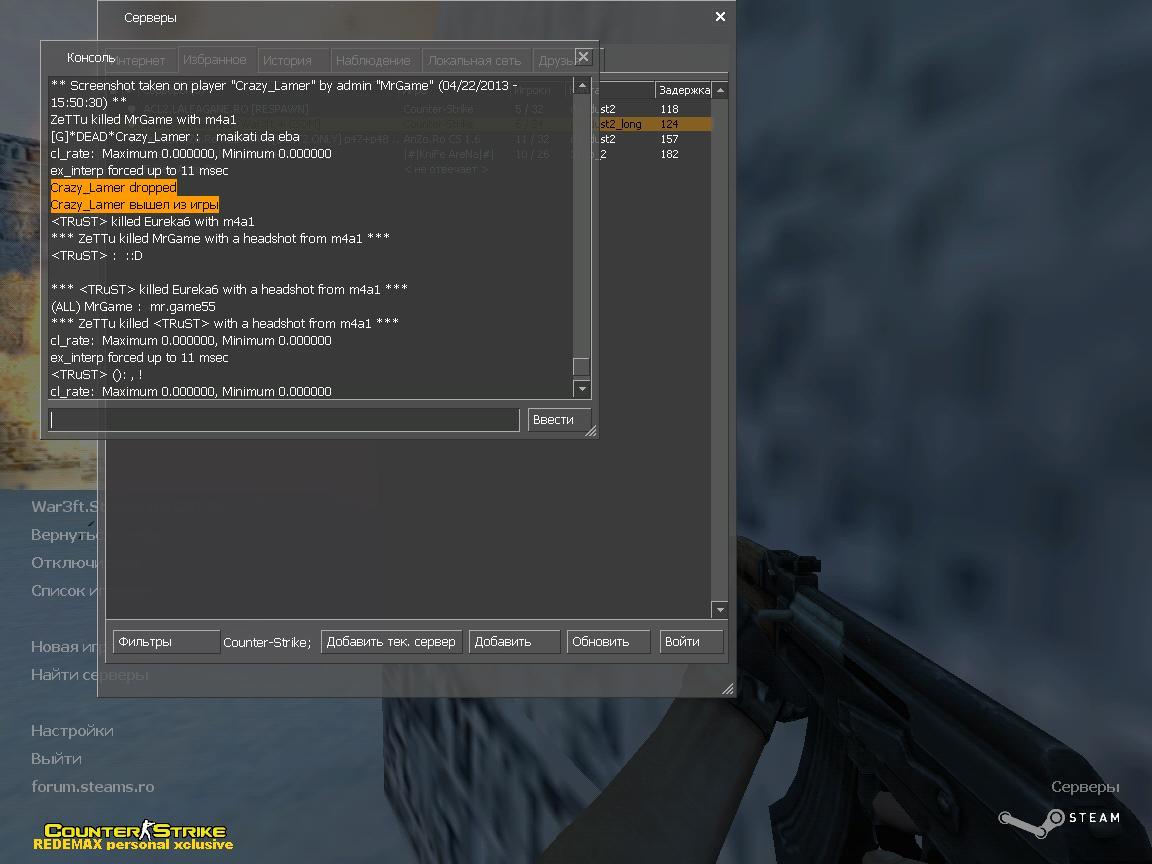Submit the console command with Ввести
1152x864 pixels.
[559, 420]
